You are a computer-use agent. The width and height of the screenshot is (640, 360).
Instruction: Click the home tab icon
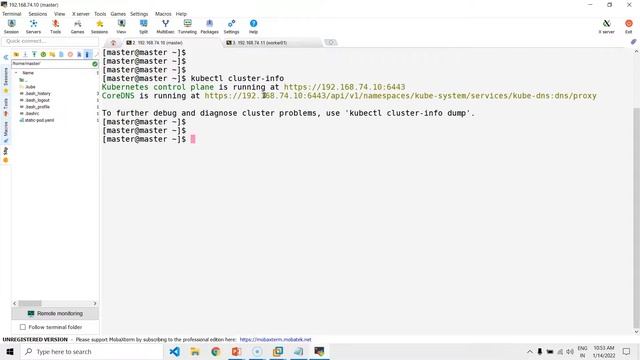113,43
